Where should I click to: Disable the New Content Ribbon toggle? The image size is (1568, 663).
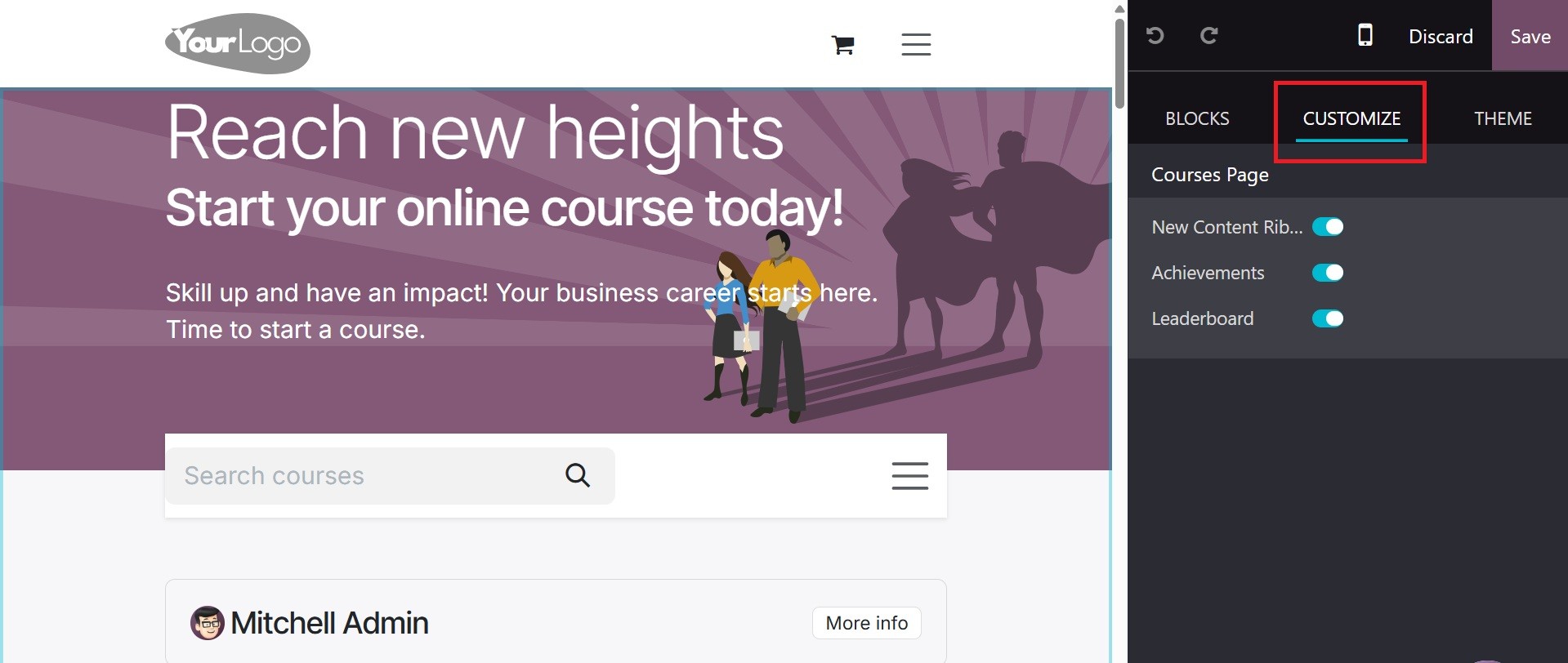point(1328,227)
